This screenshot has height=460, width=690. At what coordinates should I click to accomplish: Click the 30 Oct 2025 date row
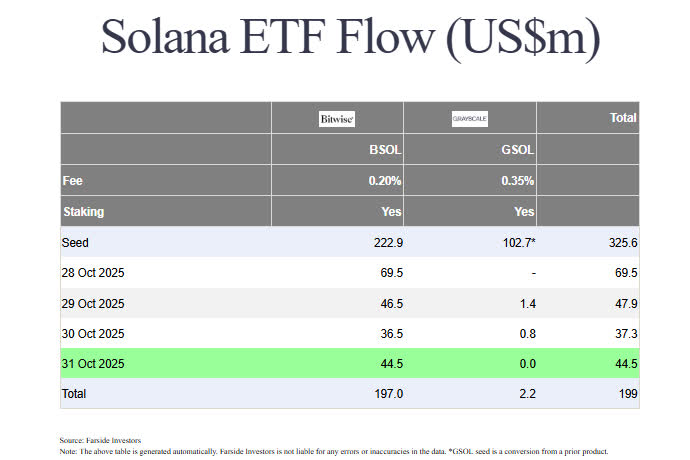tap(92, 334)
